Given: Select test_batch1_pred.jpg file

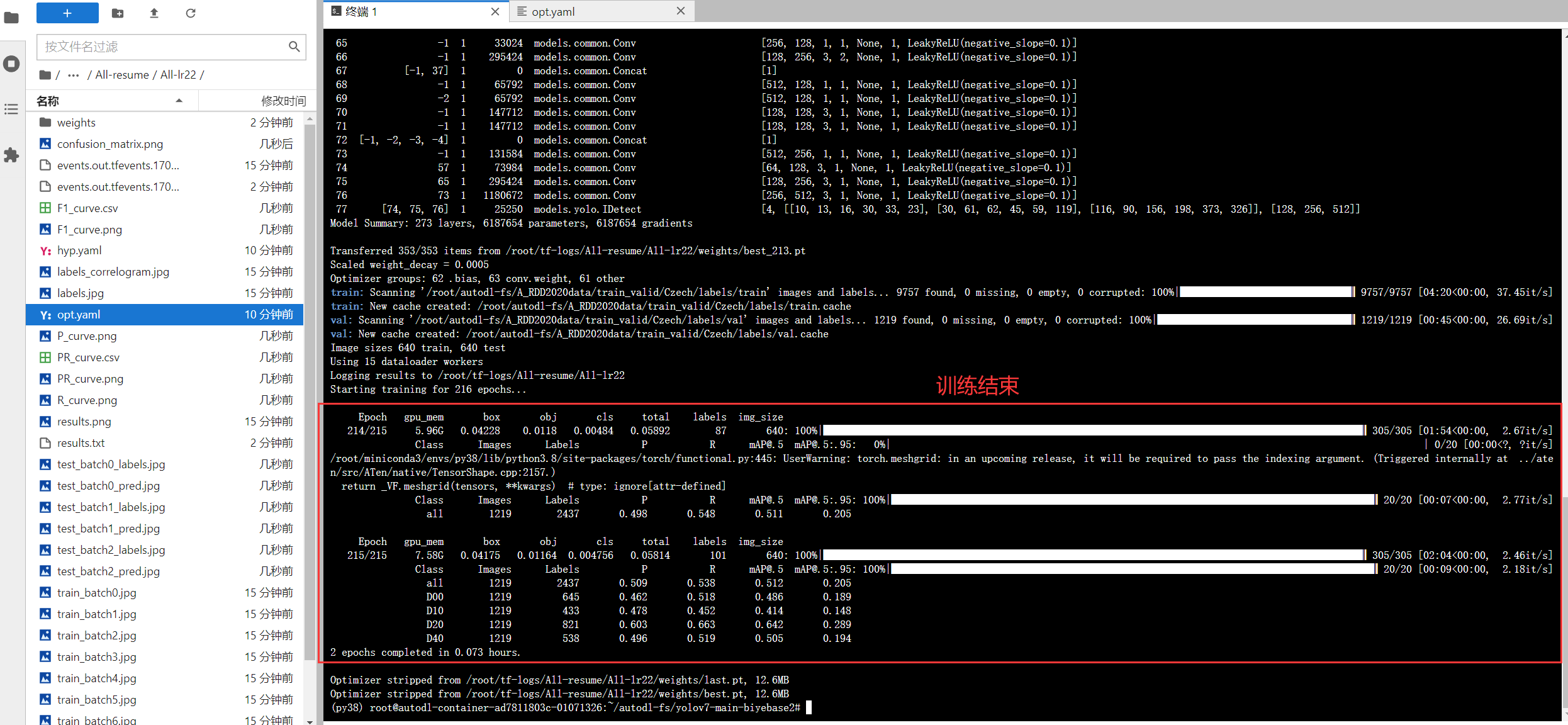Looking at the screenshot, I should 165,529.
